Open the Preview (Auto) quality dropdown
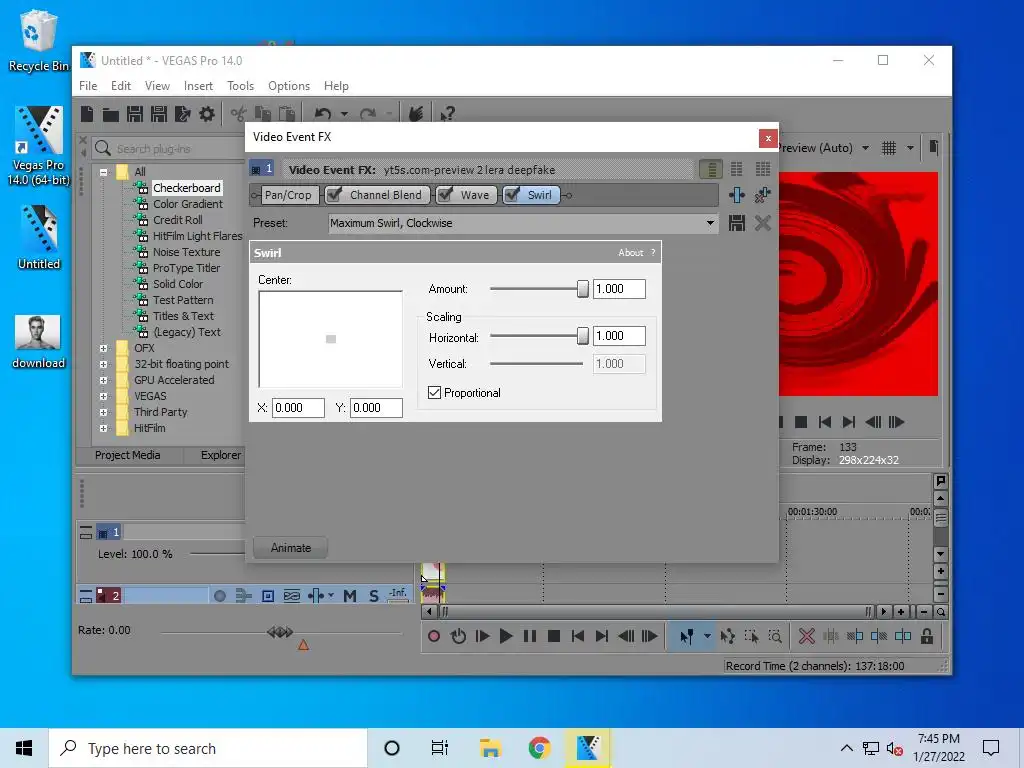This screenshot has height=768, width=1024. click(865, 148)
